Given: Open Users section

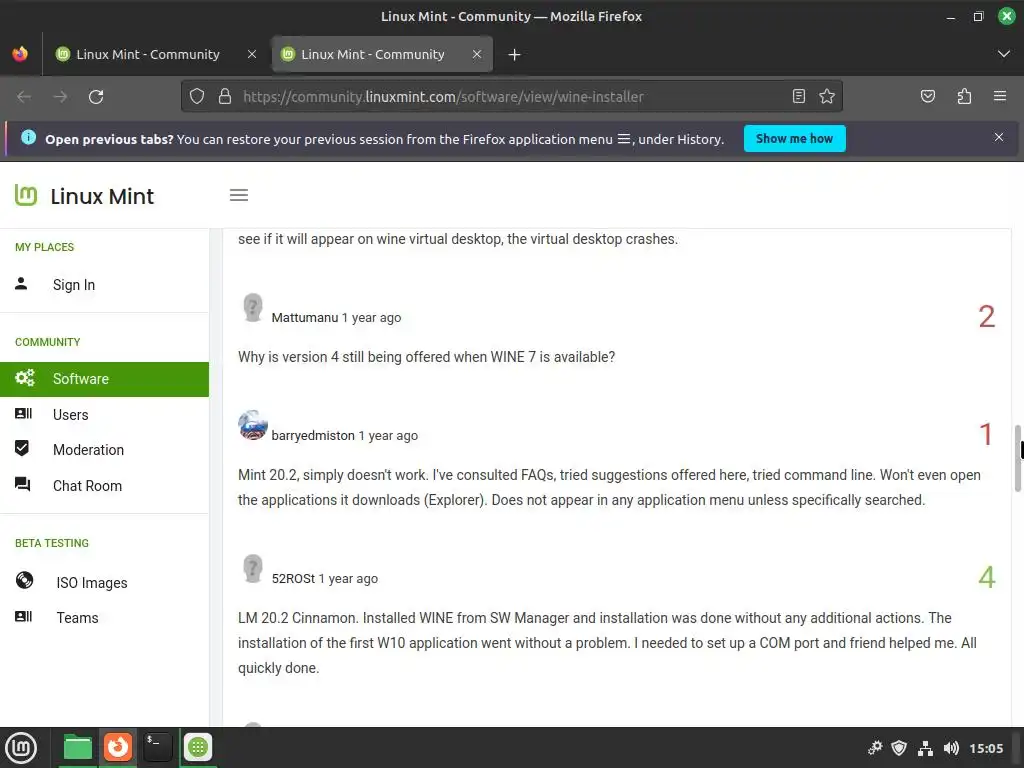Looking at the screenshot, I should click(71, 415).
